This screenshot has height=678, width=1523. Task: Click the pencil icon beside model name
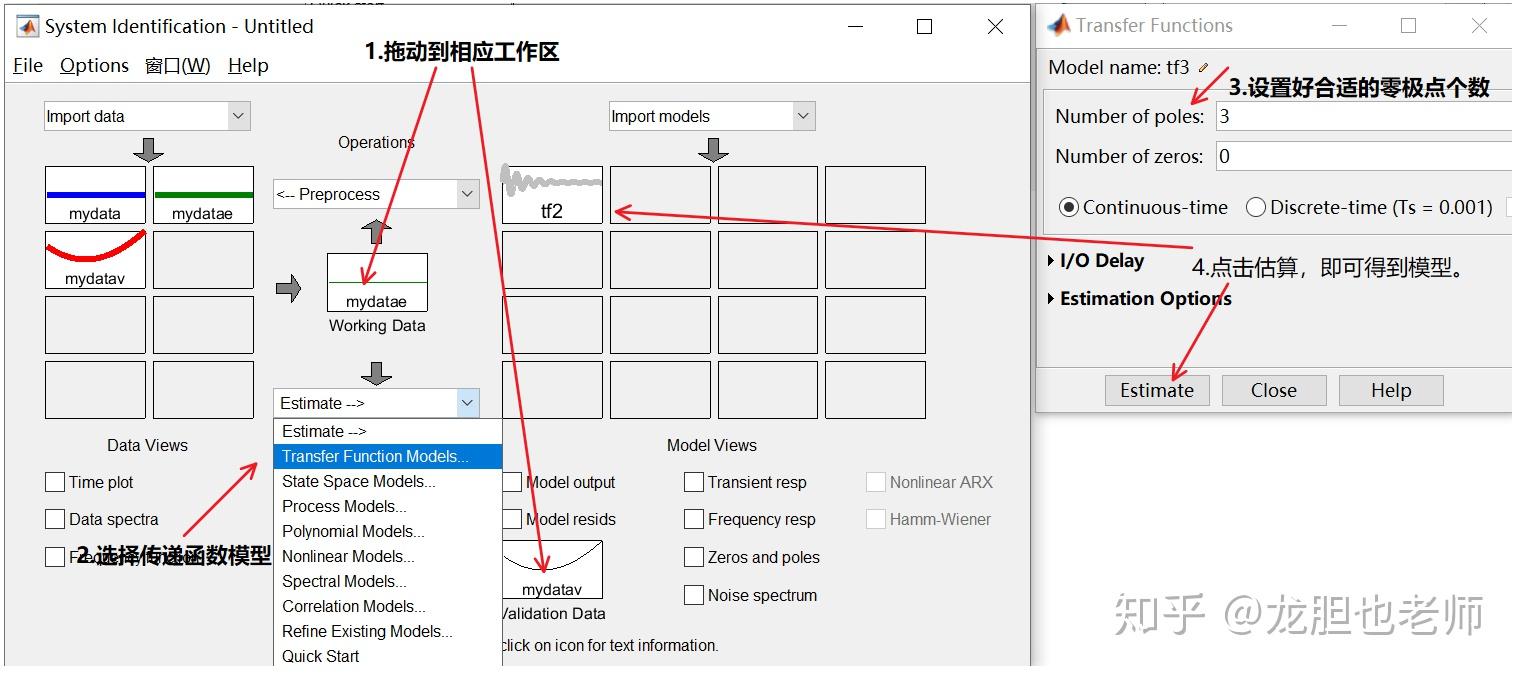coord(1204,68)
